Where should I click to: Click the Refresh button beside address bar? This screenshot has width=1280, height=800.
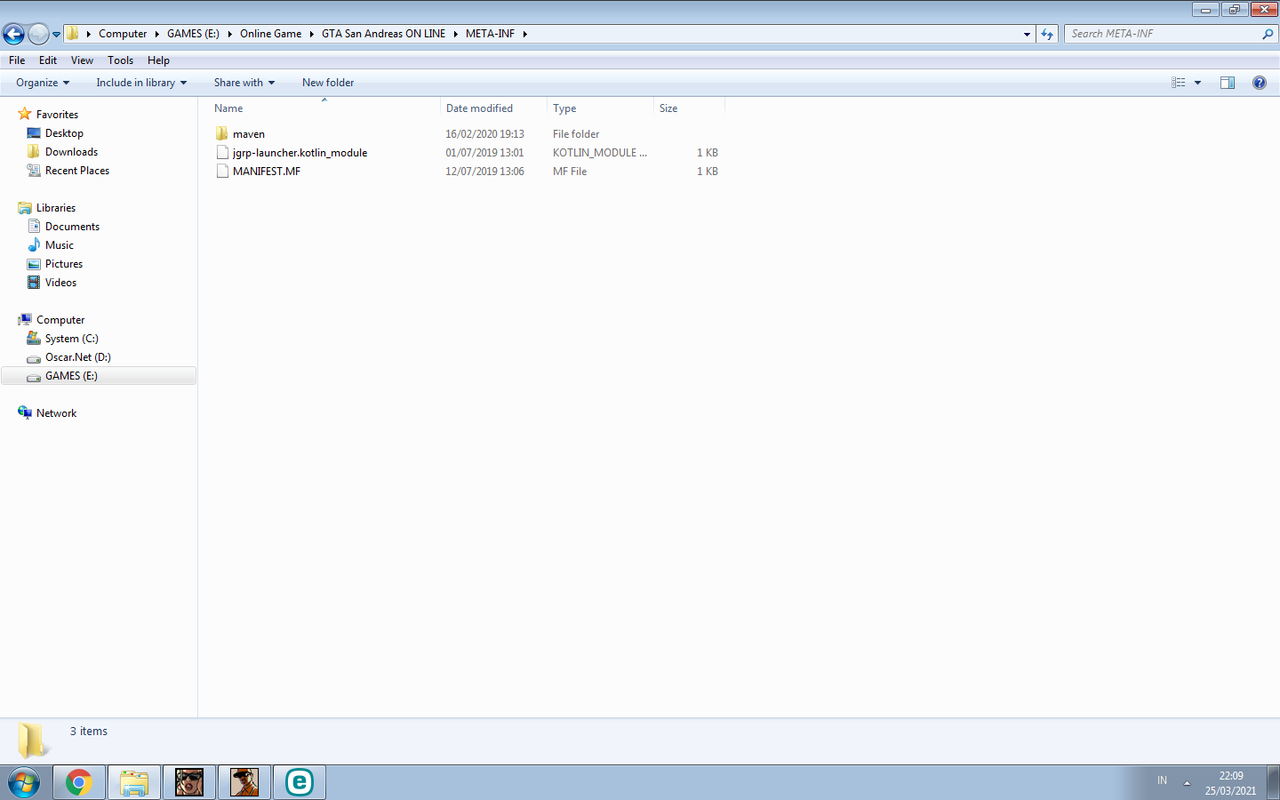point(1047,34)
